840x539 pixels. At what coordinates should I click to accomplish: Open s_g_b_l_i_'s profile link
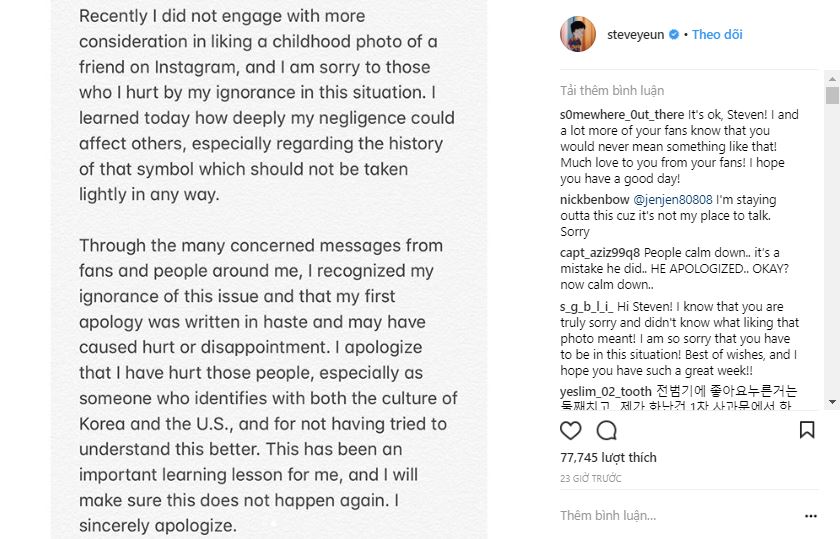pos(587,307)
